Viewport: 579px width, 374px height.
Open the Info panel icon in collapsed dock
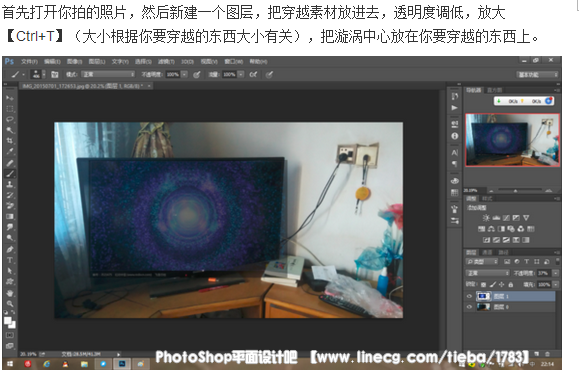click(x=455, y=136)
